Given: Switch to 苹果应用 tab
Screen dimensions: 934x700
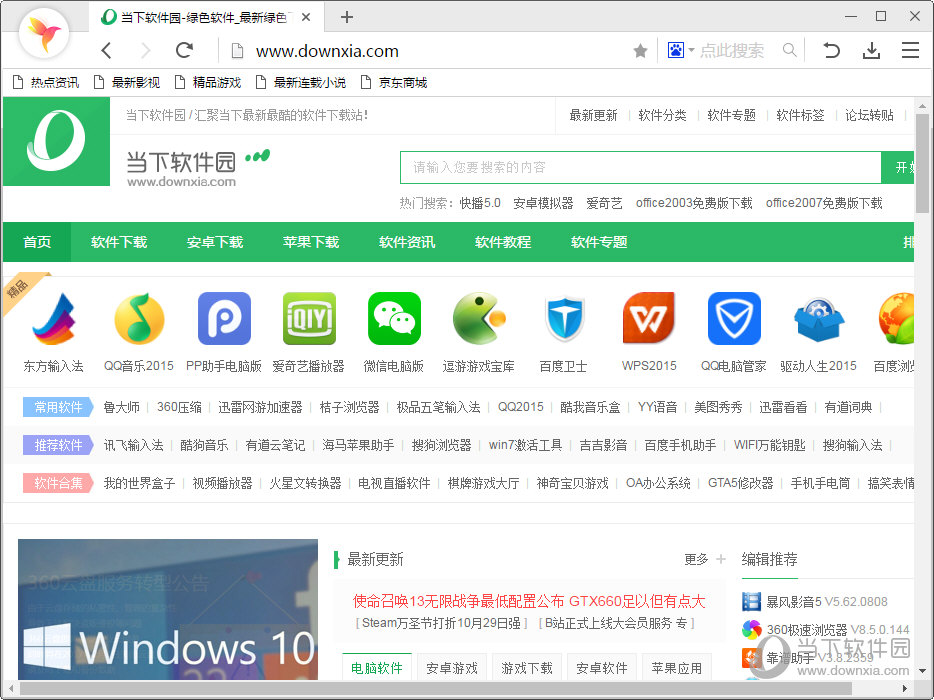Looking at the screenshot, I should click(677, 668).
